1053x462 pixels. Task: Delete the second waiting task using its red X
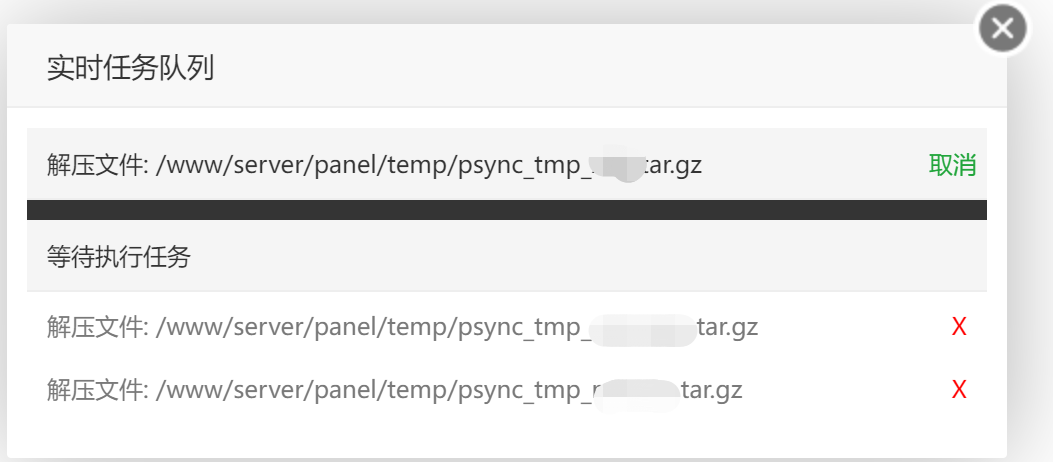pyautogui.click(x=959, y=389)
